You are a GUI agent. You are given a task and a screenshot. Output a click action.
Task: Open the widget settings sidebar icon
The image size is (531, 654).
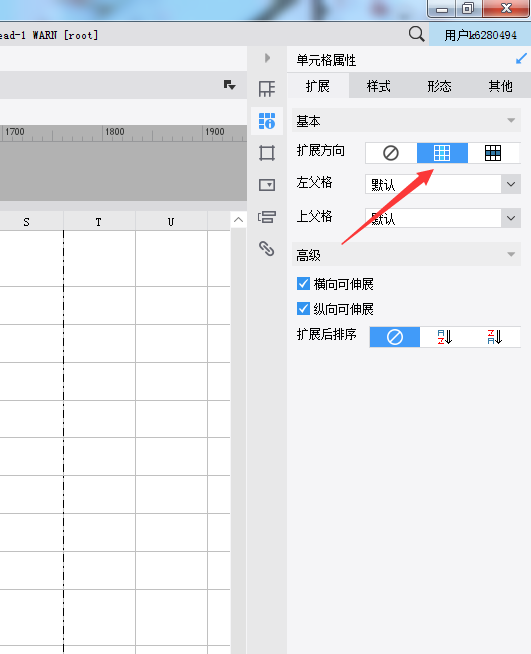[x=267, y=185]
